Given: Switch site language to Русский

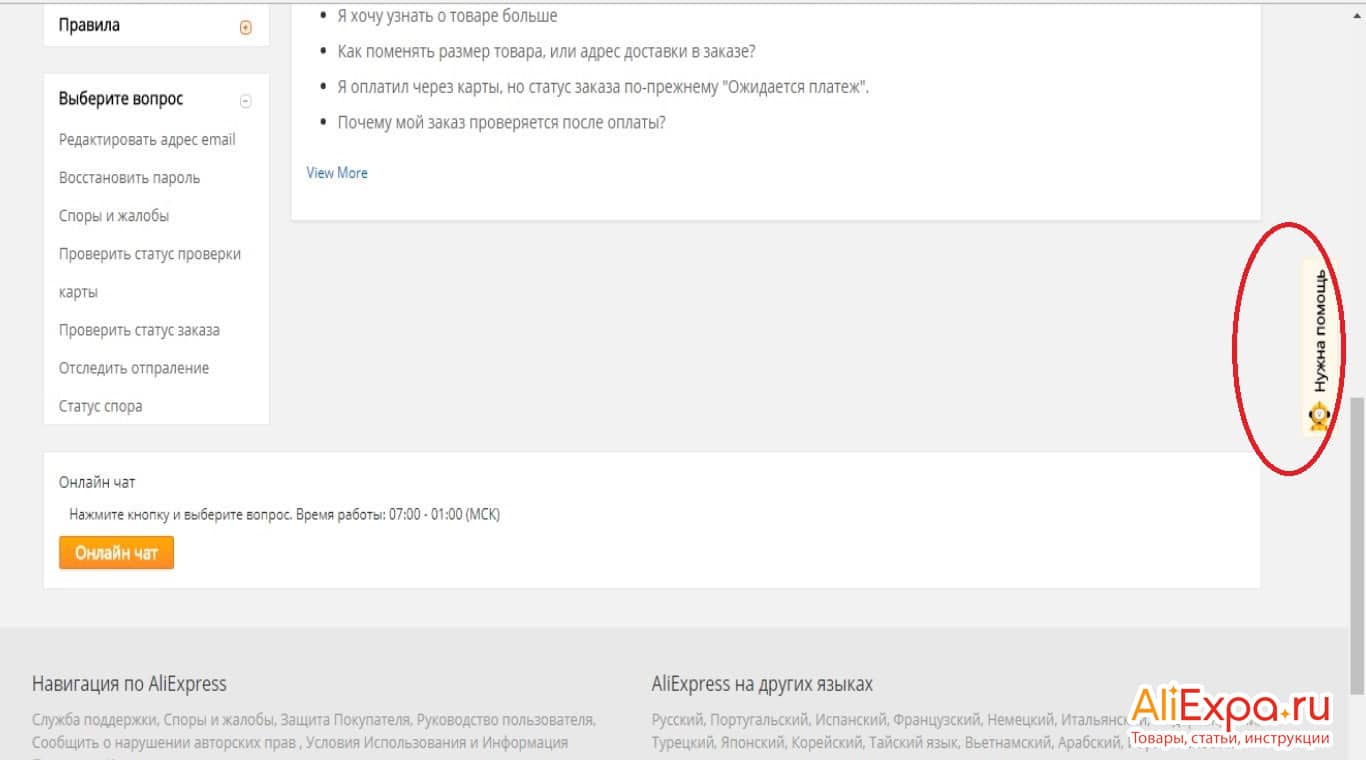Looking at the screenshot, I should pos(677,719).
